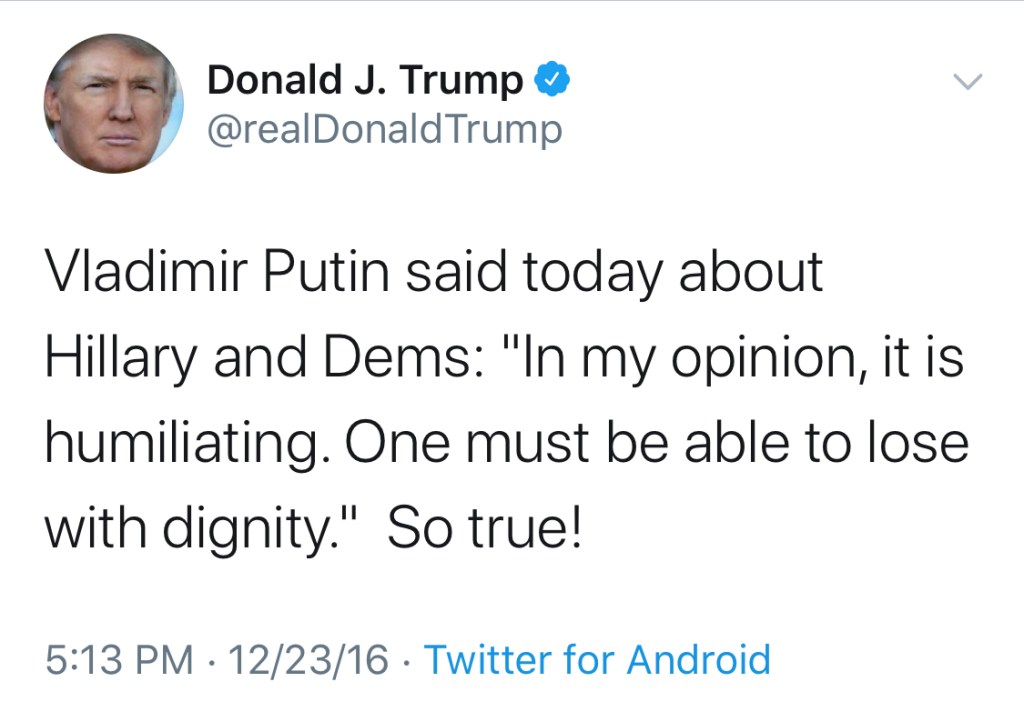Open the Twitter for Android source link
Image resolution: width=1024 pixels, height=712 pixels.
point(598,660)
